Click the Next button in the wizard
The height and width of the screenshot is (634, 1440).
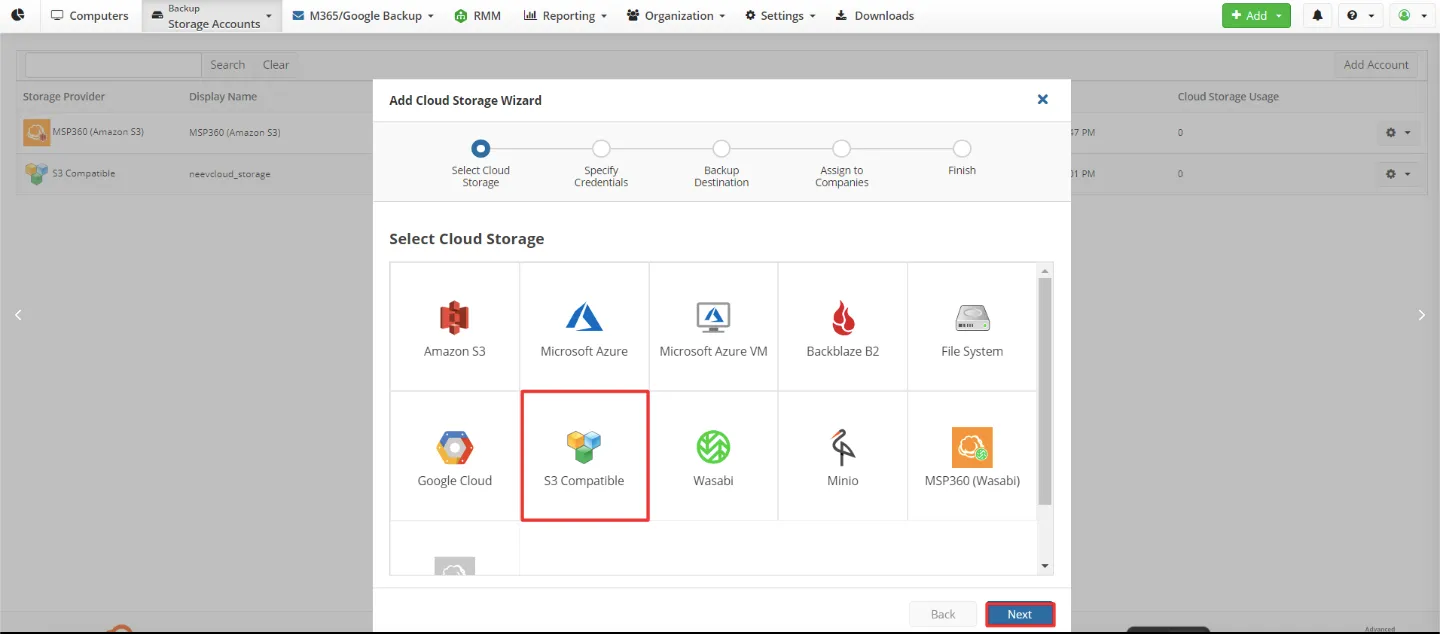pyautogui.click(x=1020, y=614)
